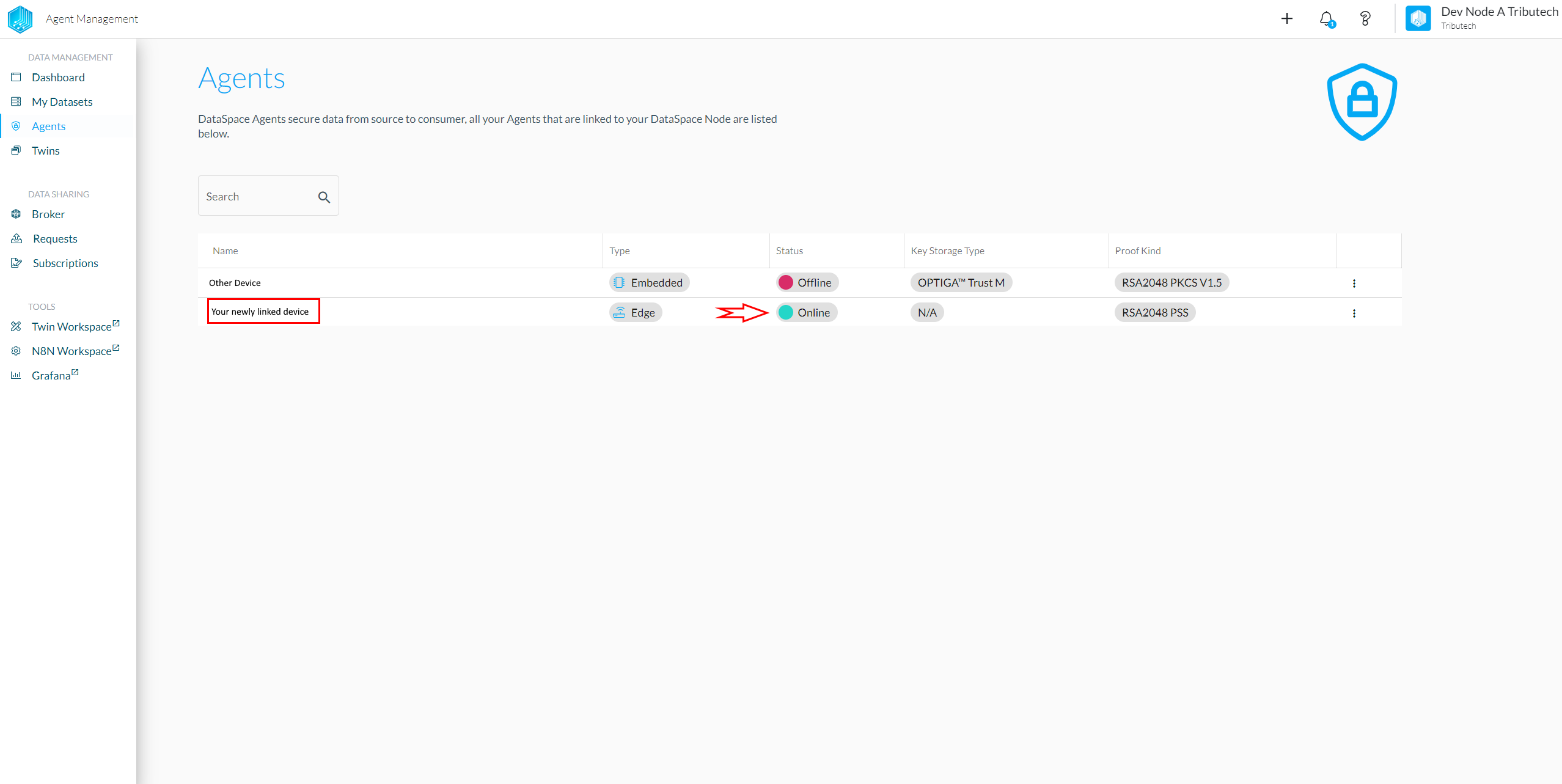1562x784 pixels.
Task: Open the Broker page
Action: 48,214
